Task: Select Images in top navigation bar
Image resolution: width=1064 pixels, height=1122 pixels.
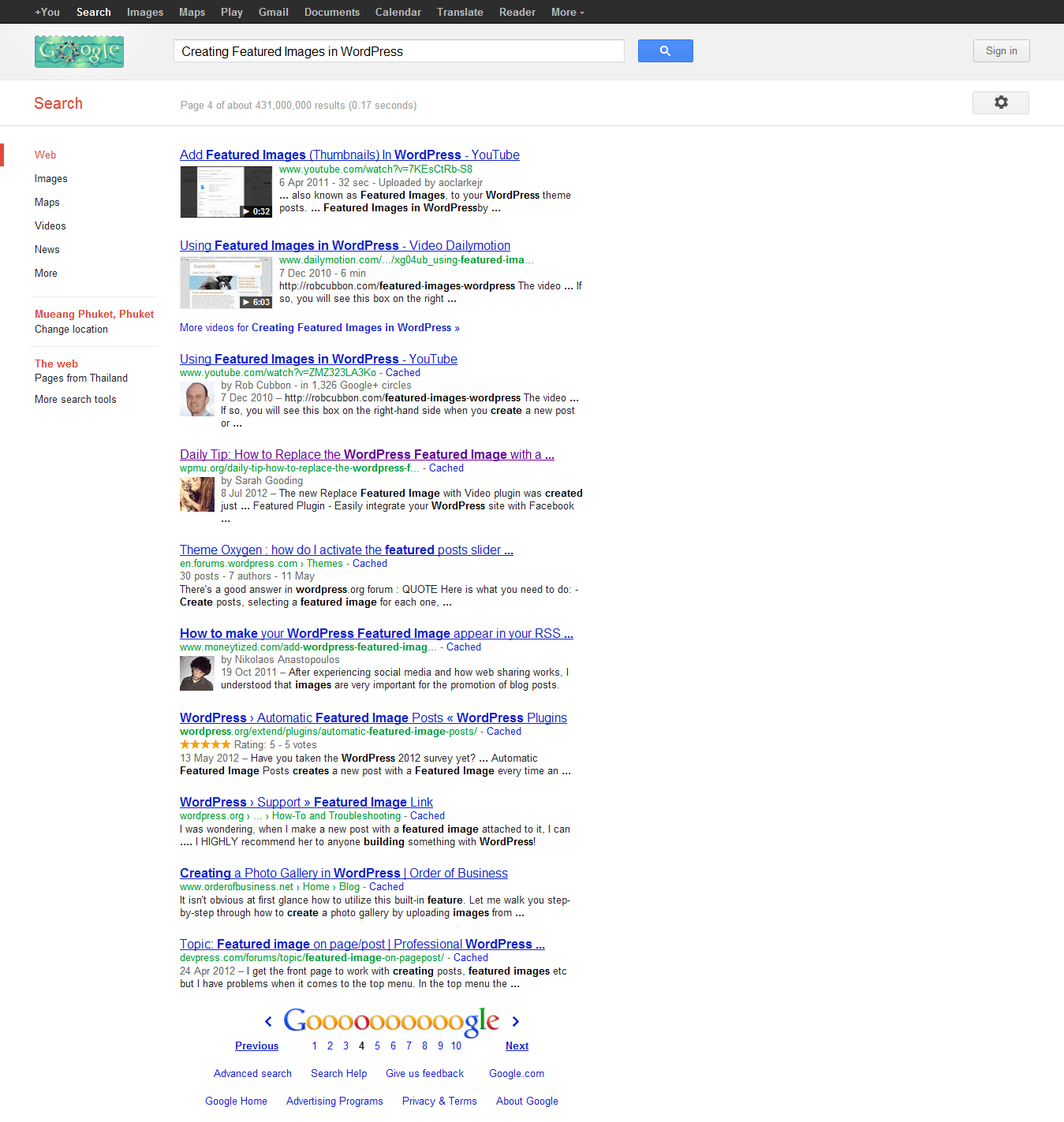Action: coord(145,12)
